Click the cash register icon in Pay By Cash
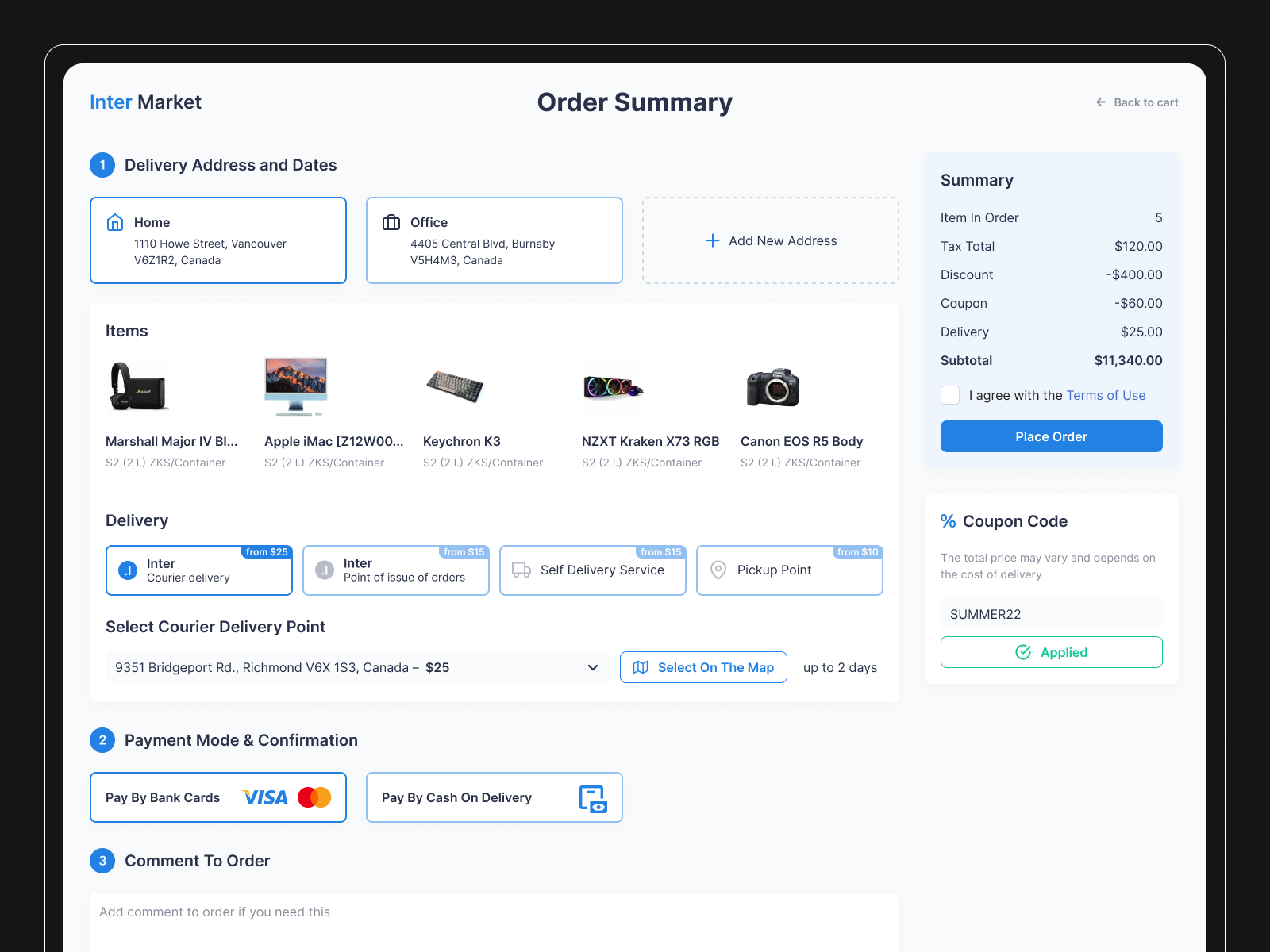The width and height of the screenshot is (1270, 952). 595,797
